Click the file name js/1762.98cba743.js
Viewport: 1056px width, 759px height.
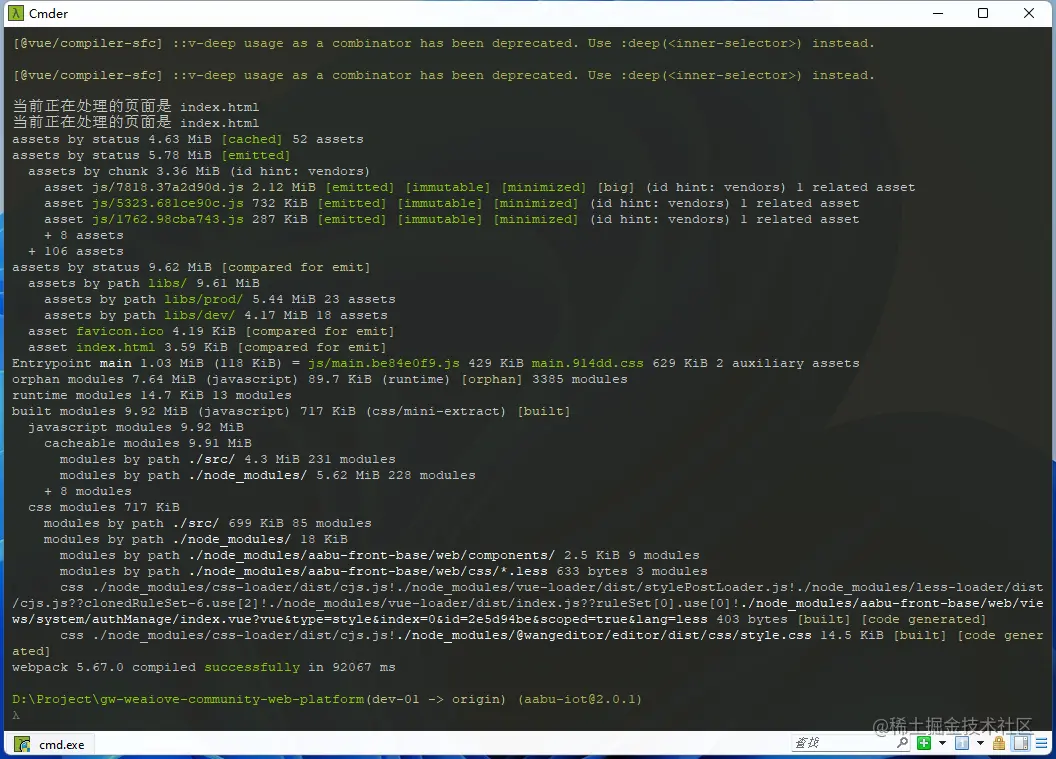coord(168,220)
